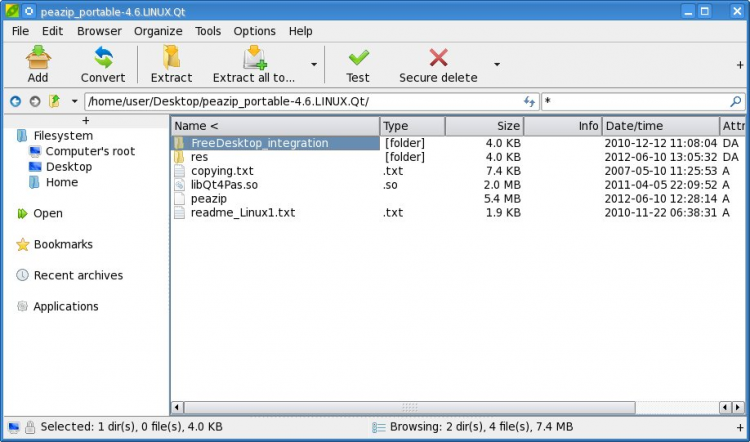
Task: Click the Extract all to... icon
Action: 254,57
